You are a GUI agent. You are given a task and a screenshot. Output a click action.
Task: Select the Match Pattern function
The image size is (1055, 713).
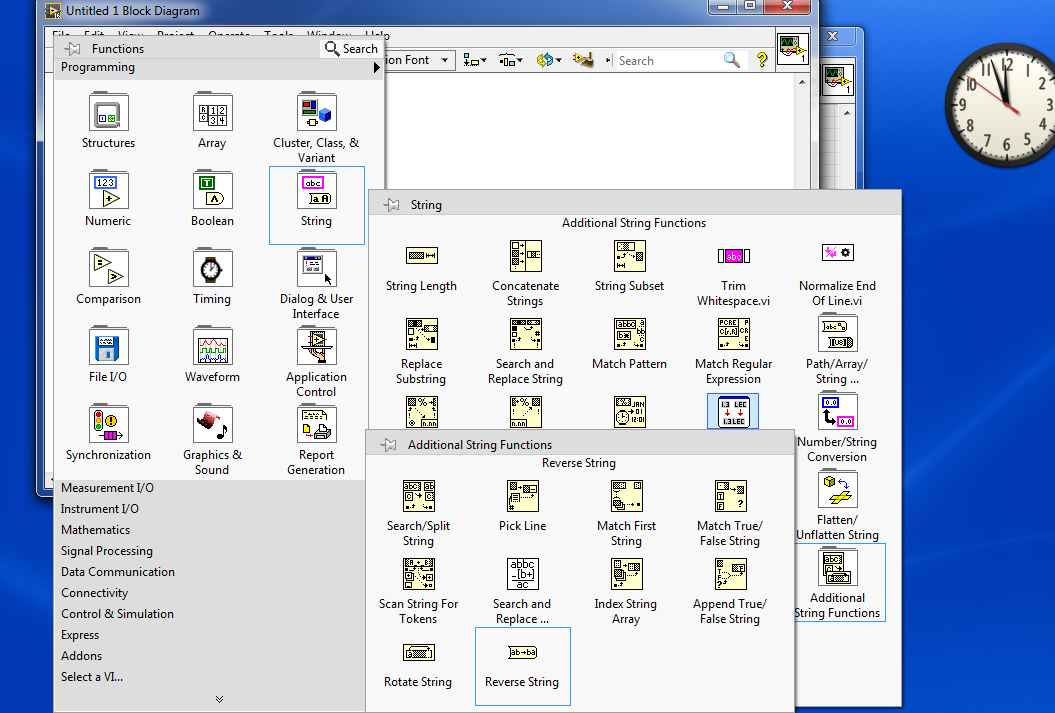[629, 334]
